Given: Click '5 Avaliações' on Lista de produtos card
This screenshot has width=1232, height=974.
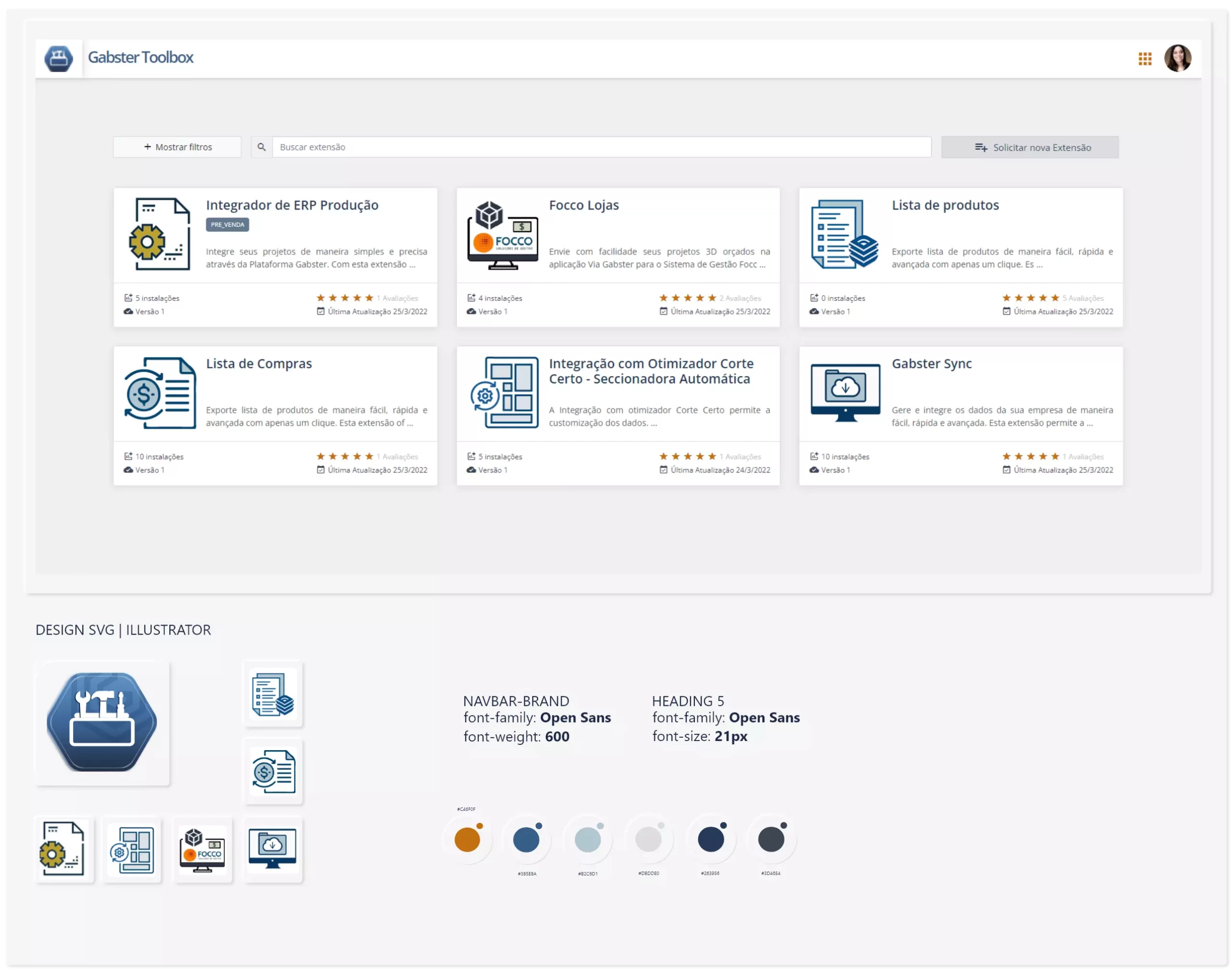Looking at the screenshot, I should coord(1082,298).
